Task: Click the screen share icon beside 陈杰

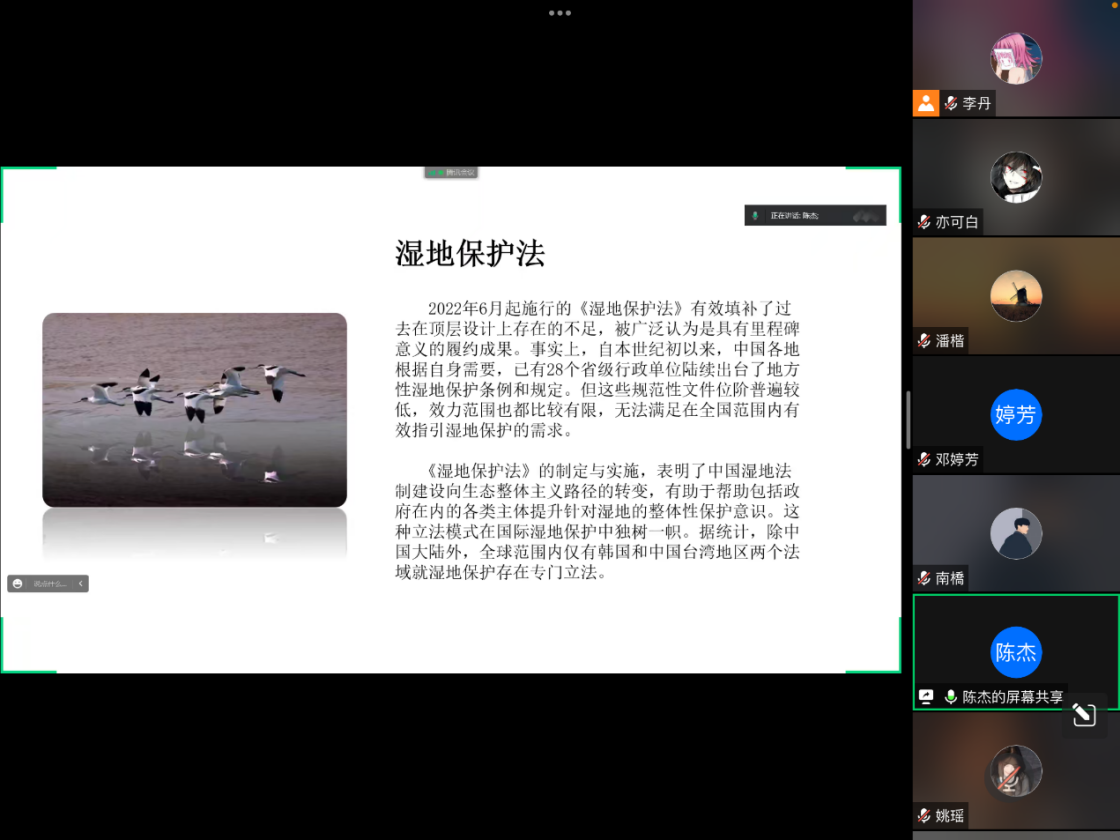Action: click(926, 697)
